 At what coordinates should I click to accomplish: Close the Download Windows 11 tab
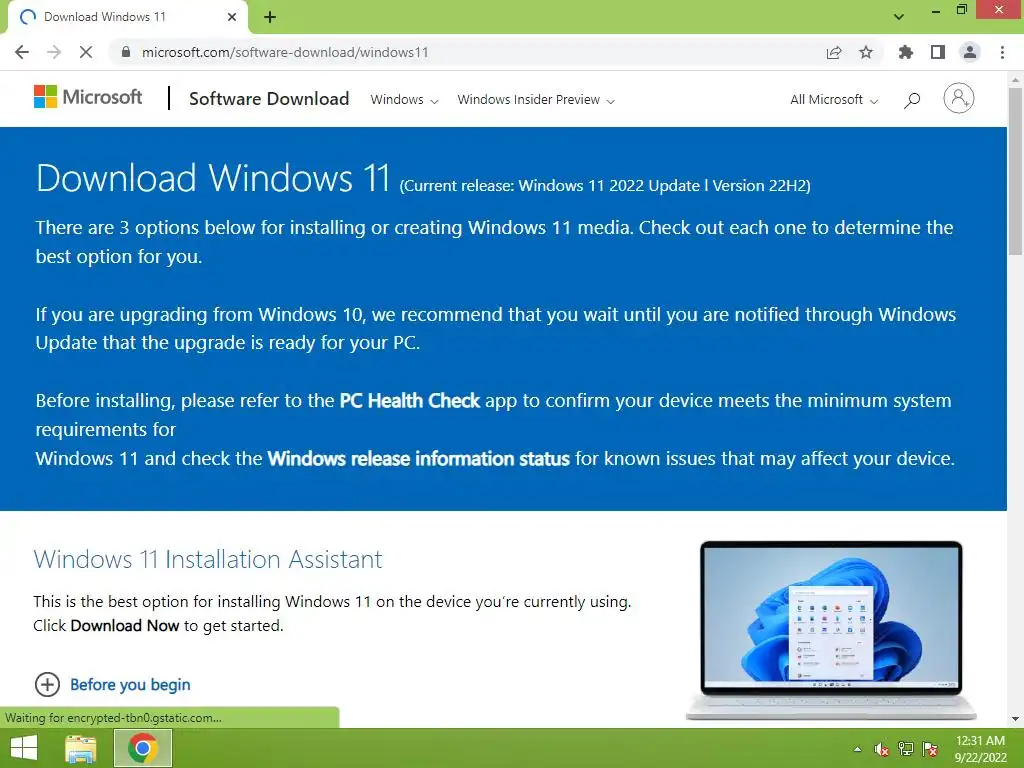[232, 17]
